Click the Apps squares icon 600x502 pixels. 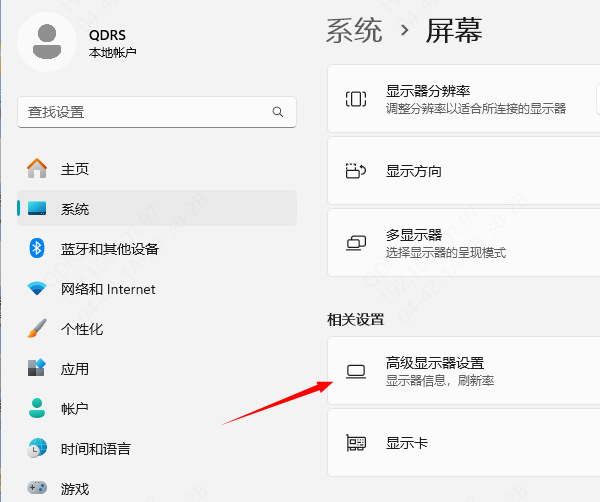[x=37, y=368]
